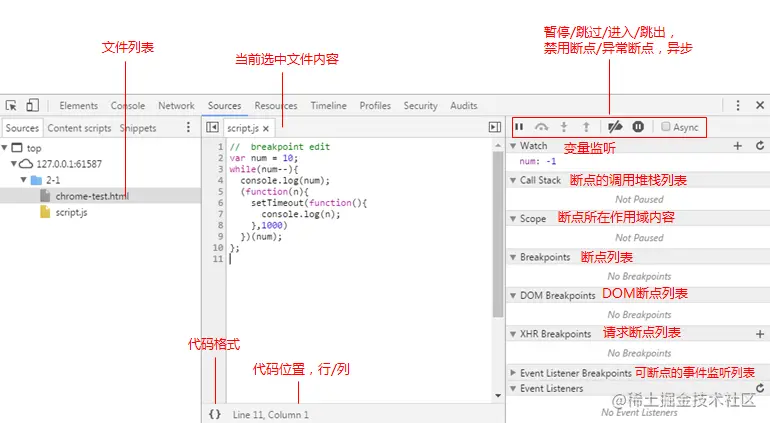Image resolution: width=770 pixels, height=423 pixels.
Task: Collapse the 2-1 folder node
Action: (x=24, y=180)
